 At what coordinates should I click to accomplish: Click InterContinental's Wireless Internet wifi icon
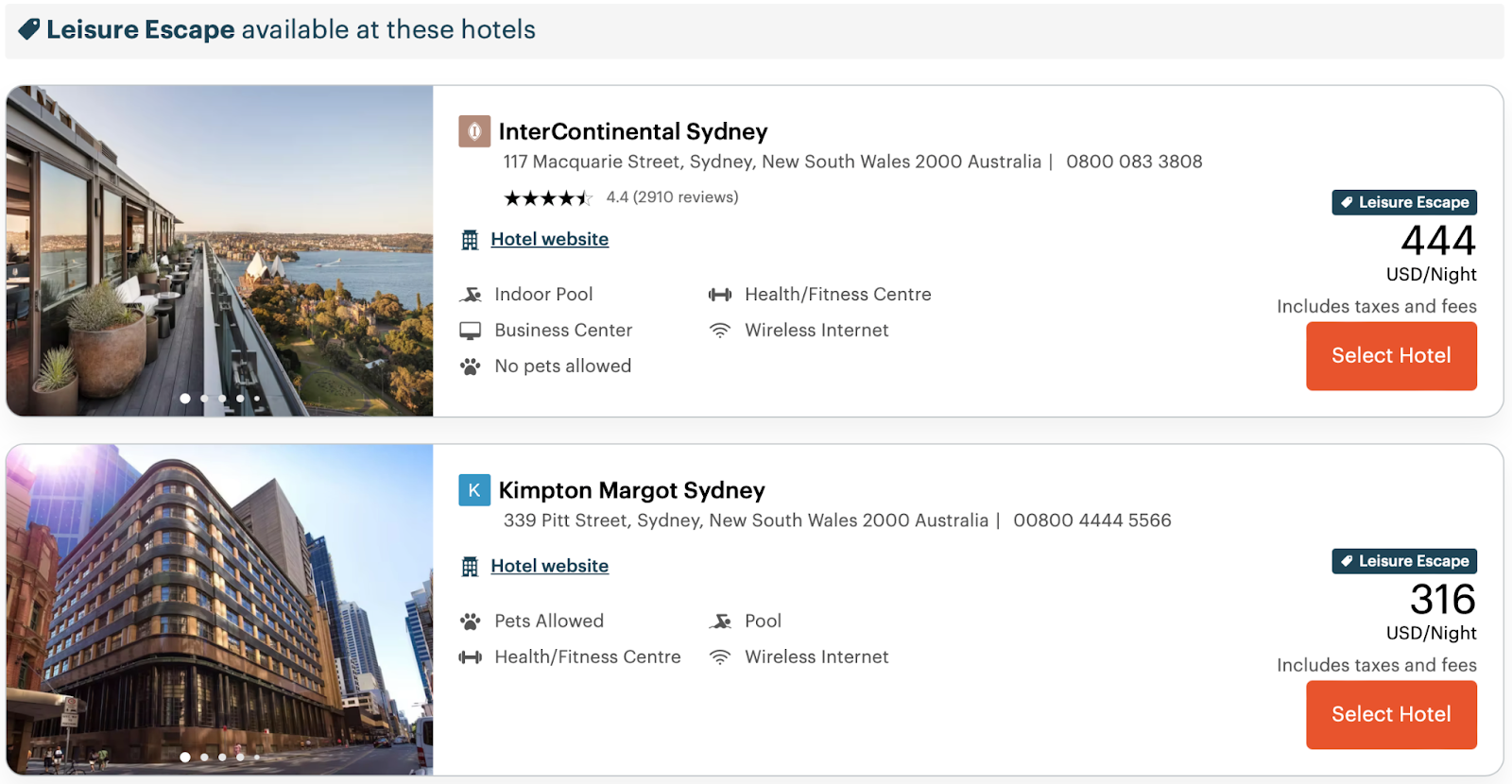pos(720,331)
